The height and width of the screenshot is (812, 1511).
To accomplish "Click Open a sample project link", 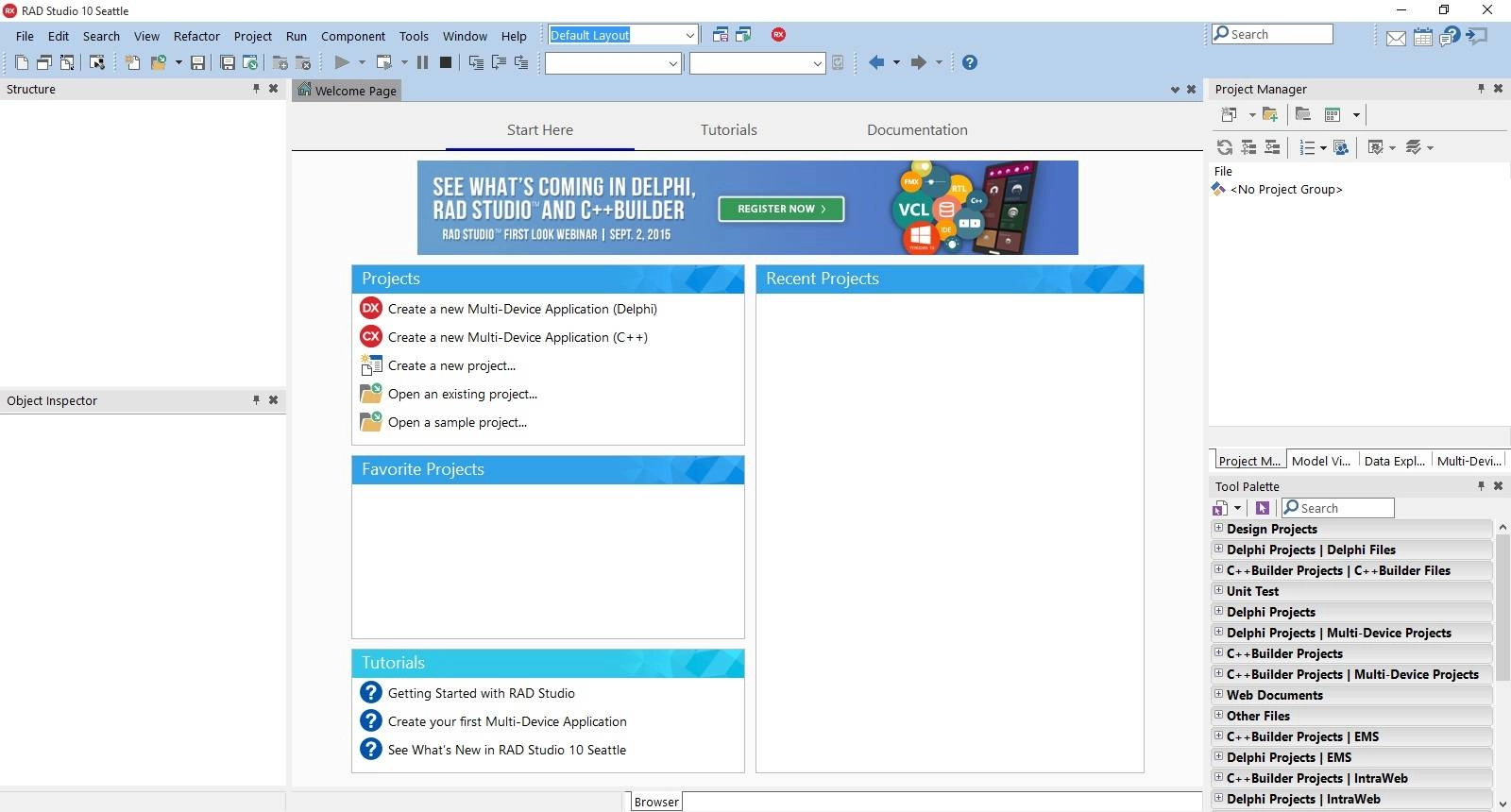I will click(457, 422).
